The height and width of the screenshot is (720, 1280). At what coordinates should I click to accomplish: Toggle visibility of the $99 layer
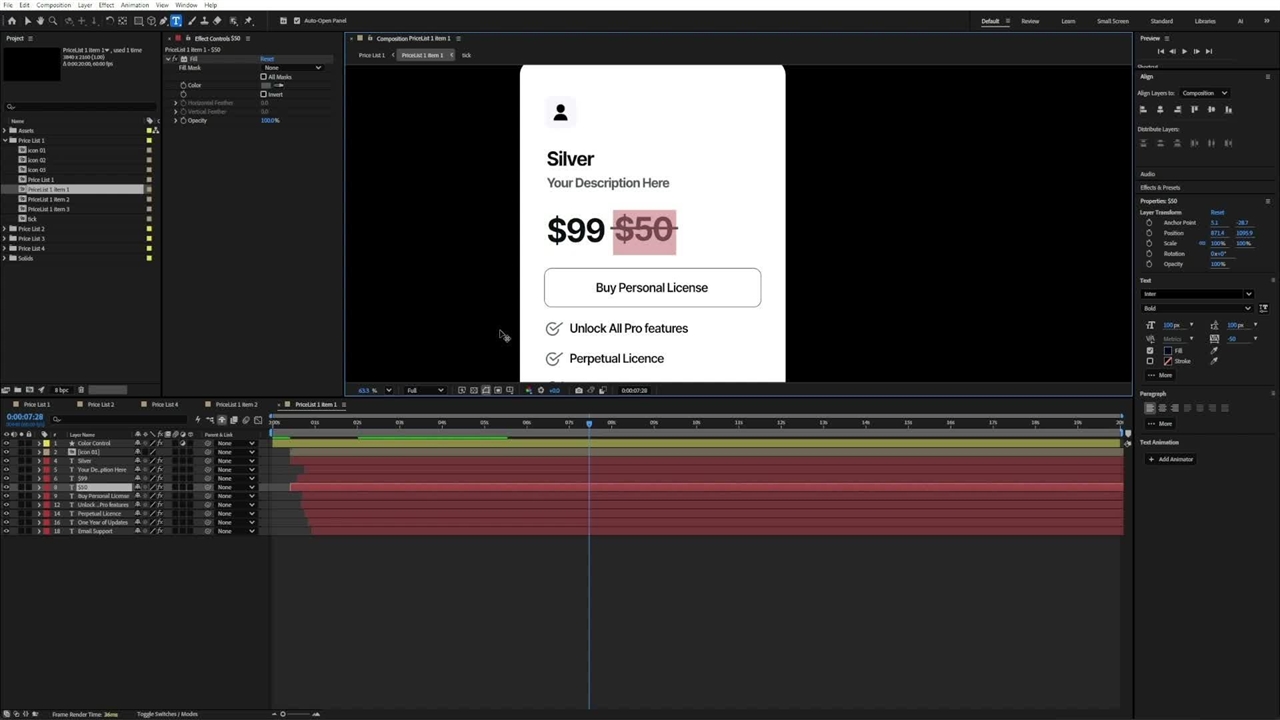[x=6, y=478]
